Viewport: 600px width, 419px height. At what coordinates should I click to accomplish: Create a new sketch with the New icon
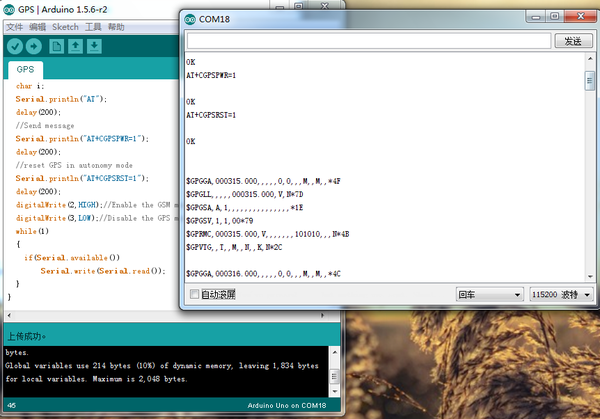(57, 47)
